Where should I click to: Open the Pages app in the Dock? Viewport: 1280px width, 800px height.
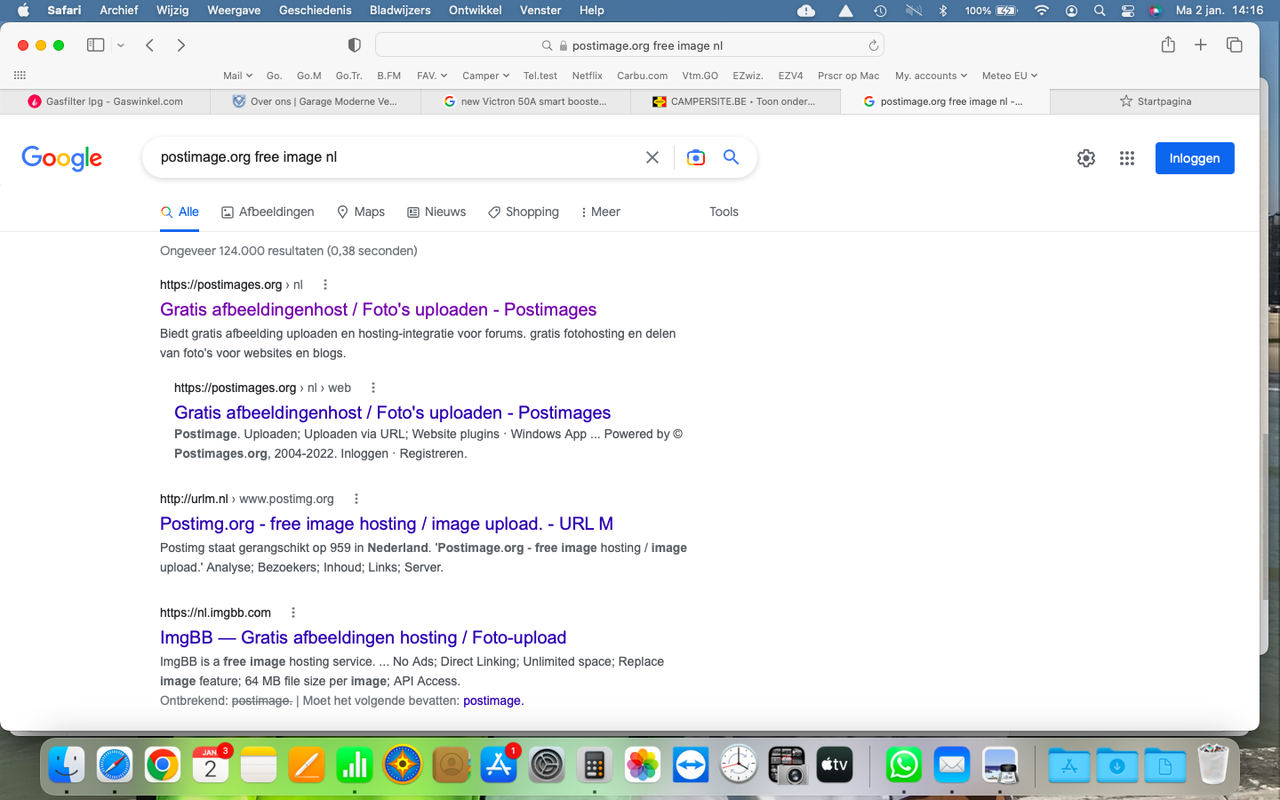[306, 766]
